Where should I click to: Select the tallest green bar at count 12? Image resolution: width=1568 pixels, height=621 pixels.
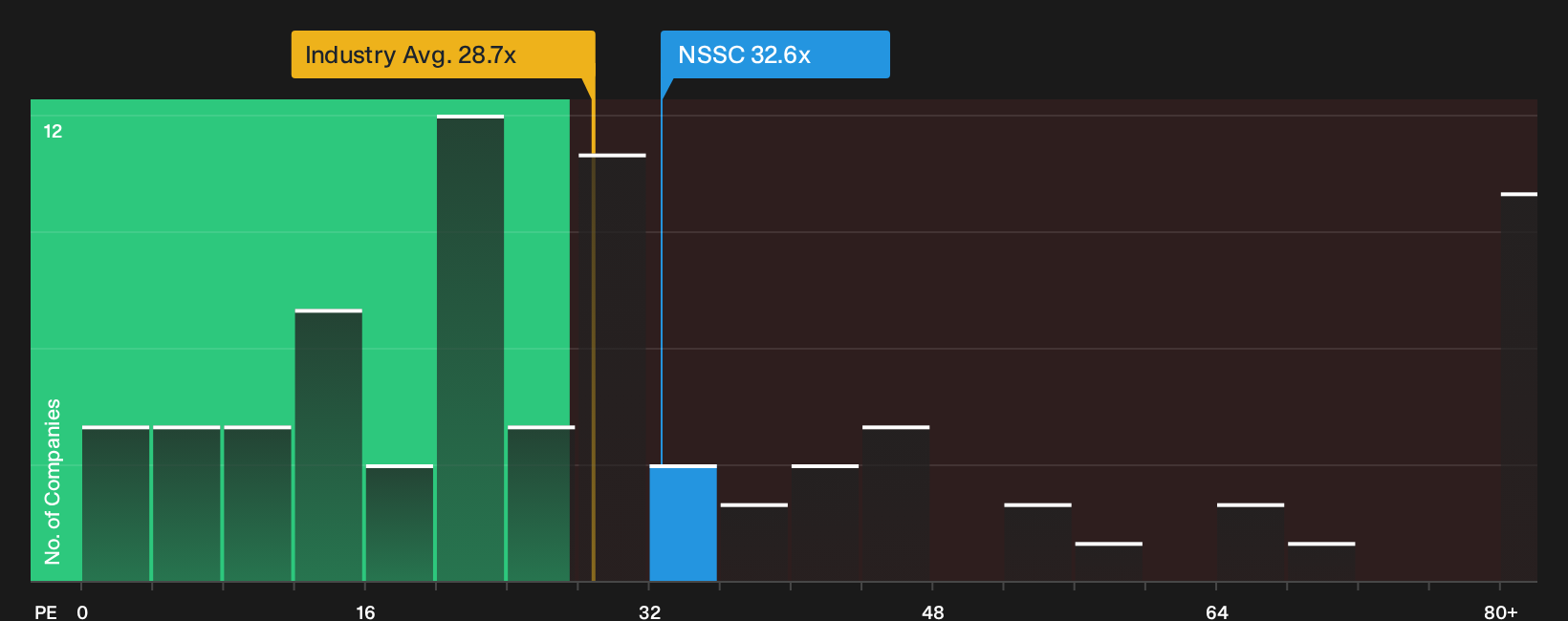[x=470, y=348]
